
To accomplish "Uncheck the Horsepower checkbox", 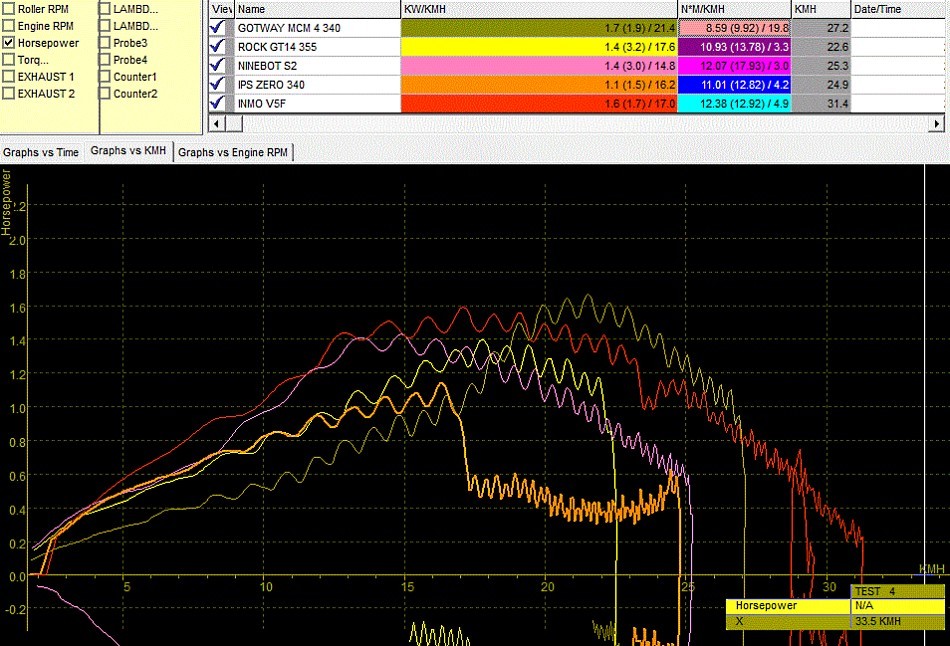I will (9, 43).
